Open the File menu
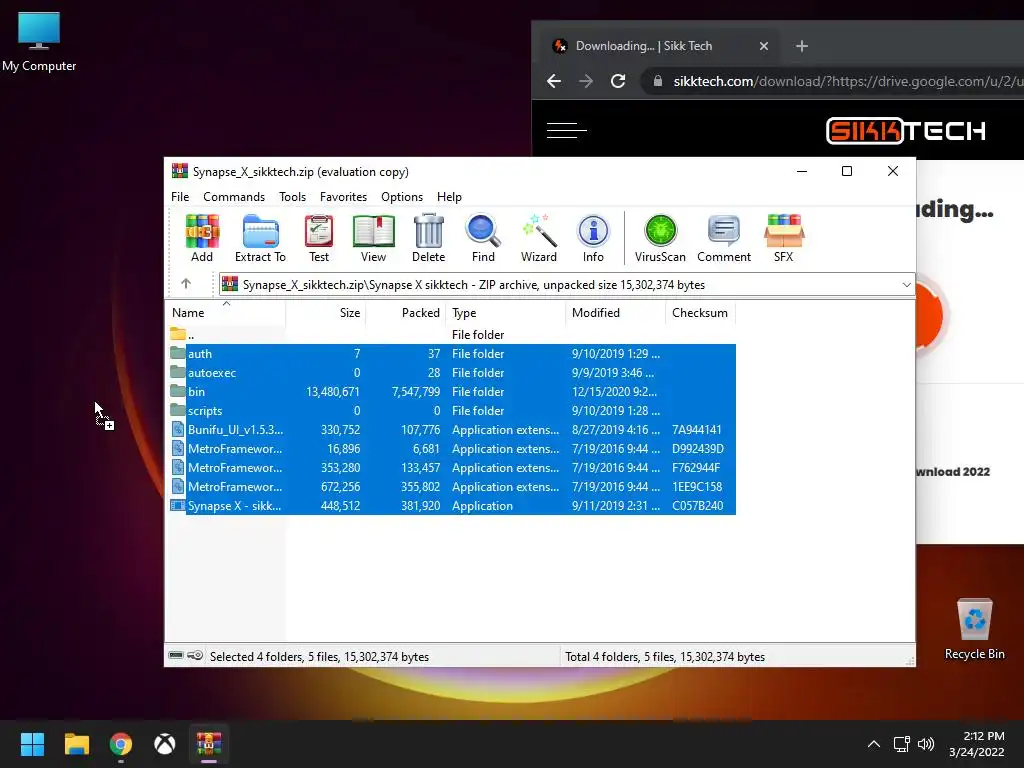This screenshot has width=1024, height=768. click(180, 197)
